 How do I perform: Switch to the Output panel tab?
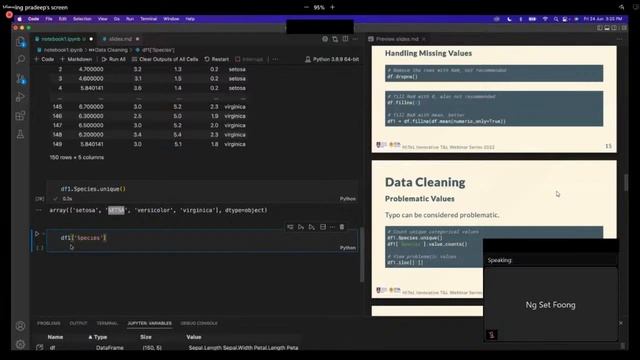pos(78,323)
